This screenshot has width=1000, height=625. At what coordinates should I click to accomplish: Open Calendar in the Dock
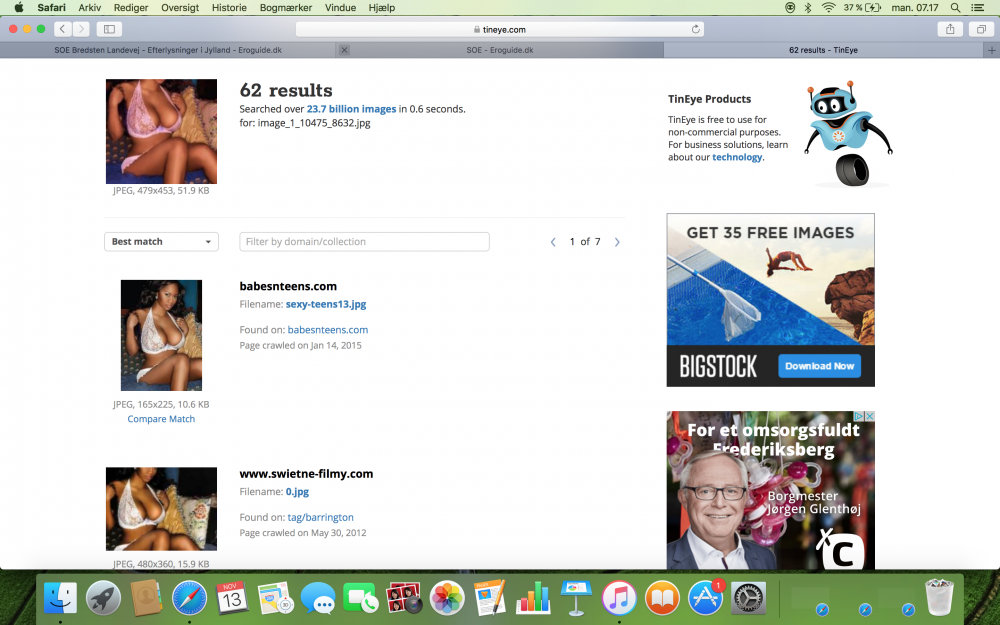click(232, 598)
